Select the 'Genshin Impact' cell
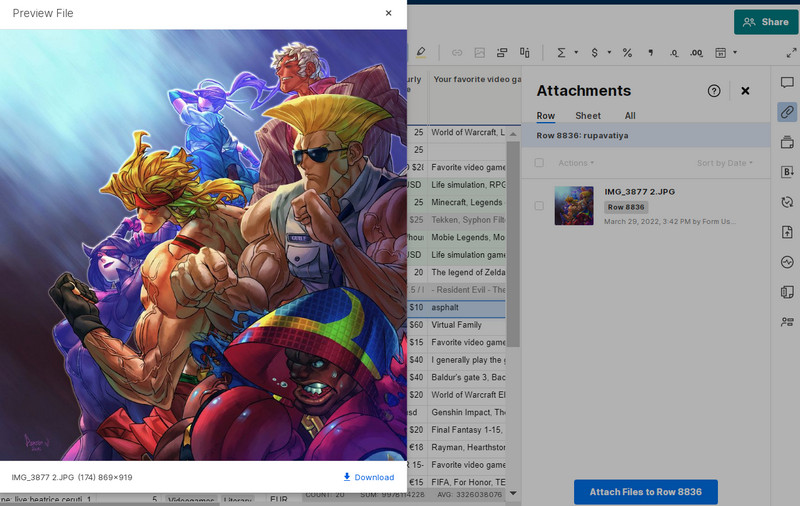 [467, 412]
